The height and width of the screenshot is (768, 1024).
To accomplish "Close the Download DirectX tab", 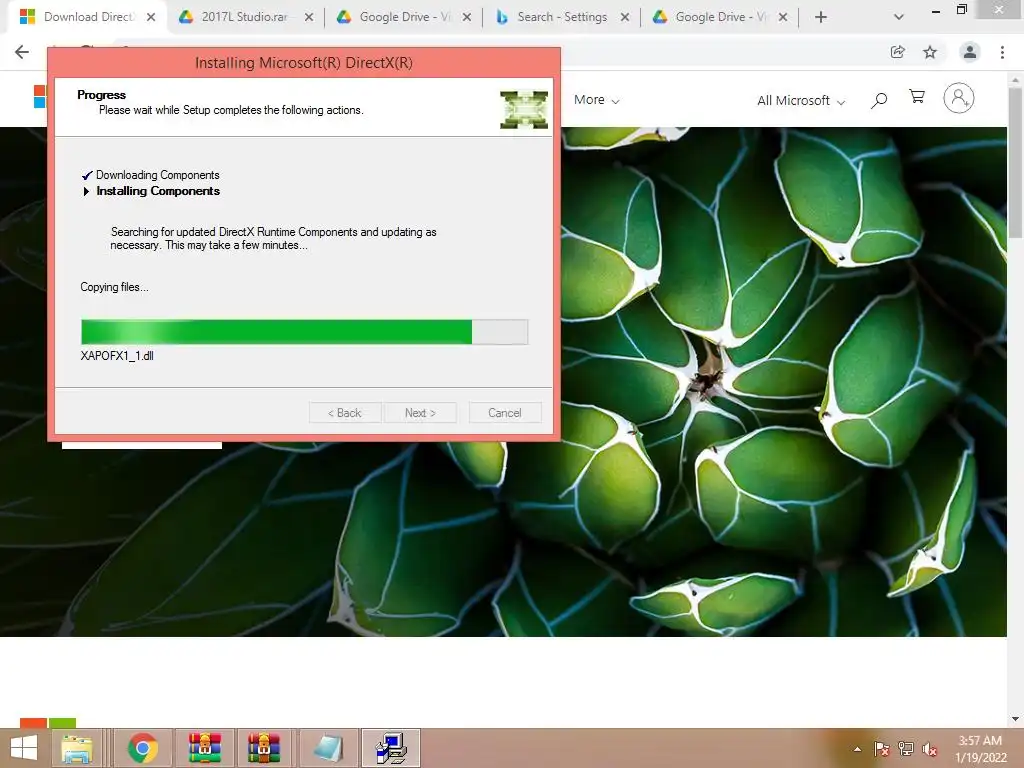I will pos(151,17).
